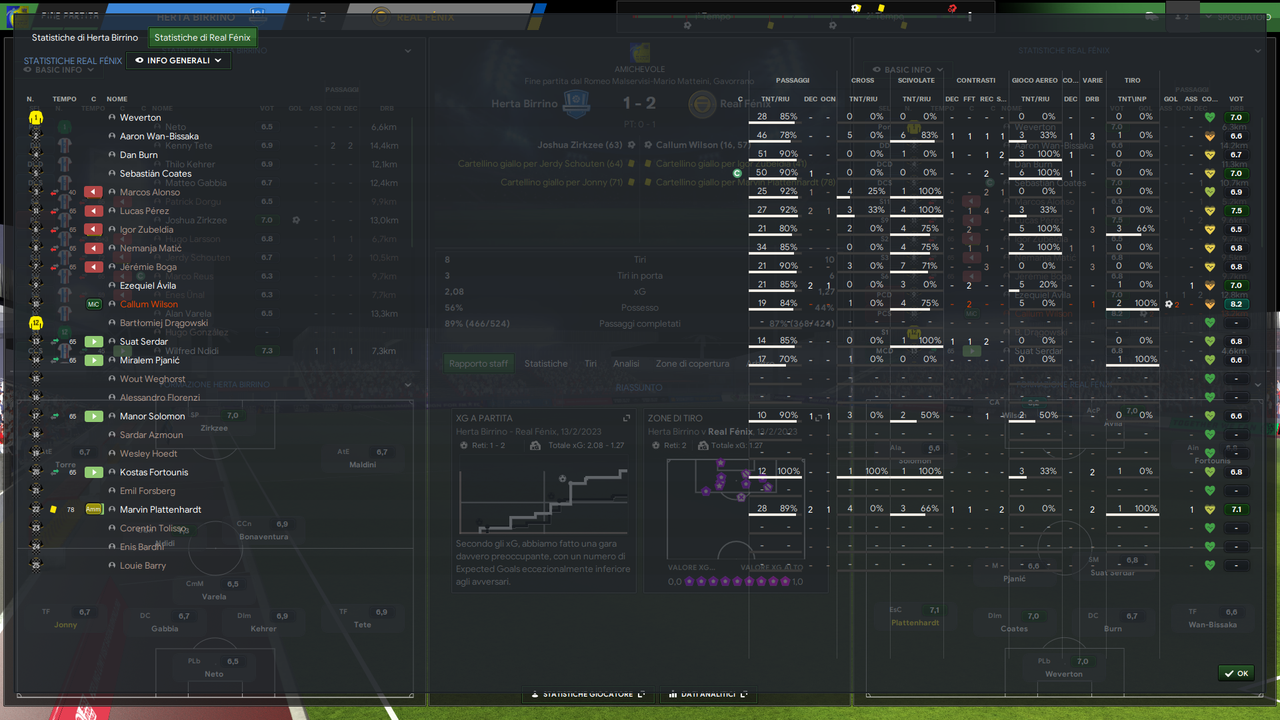1280x720 pixels.
Task: Click the yellow number 12 shirt icon
Action: [x=35, y=323]
